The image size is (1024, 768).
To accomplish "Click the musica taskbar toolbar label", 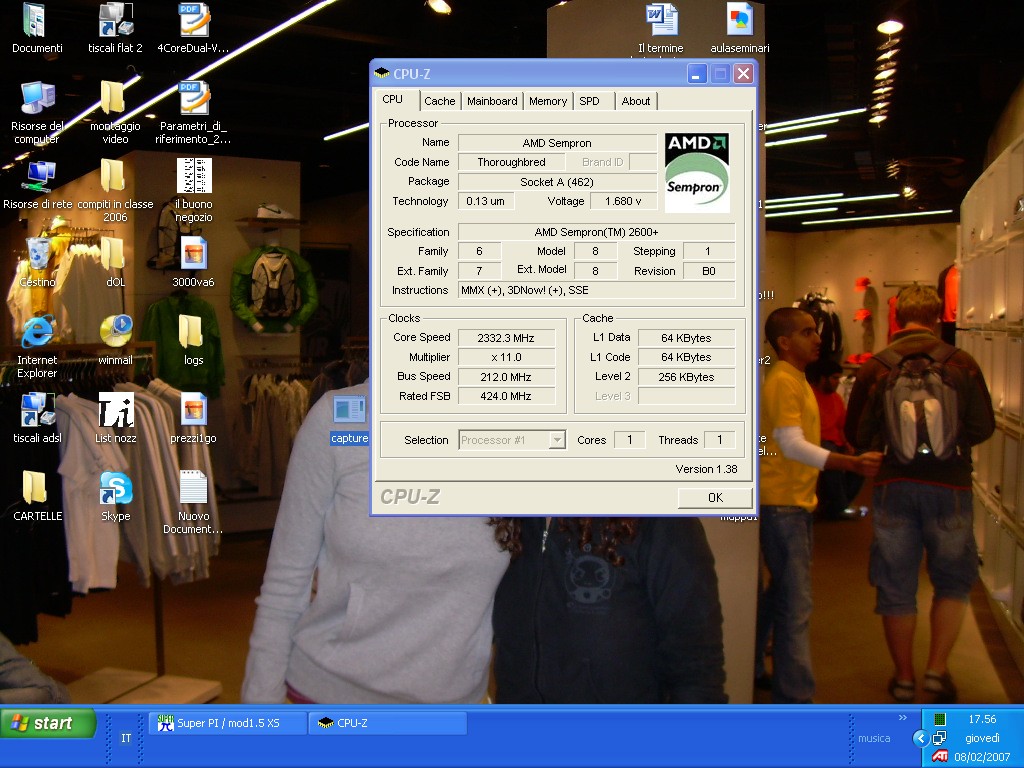I will tap(874, 739).
